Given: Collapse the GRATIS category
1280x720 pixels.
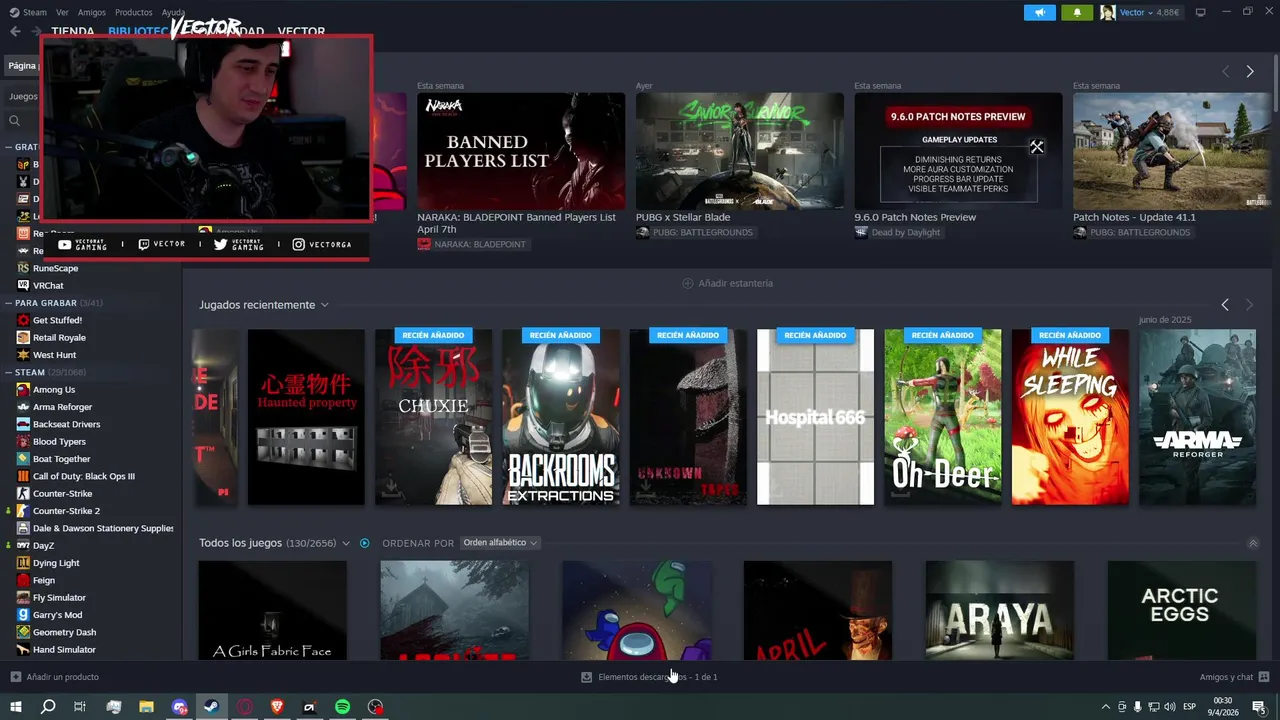Looking at the screenshot, I should tap(7, 147).
